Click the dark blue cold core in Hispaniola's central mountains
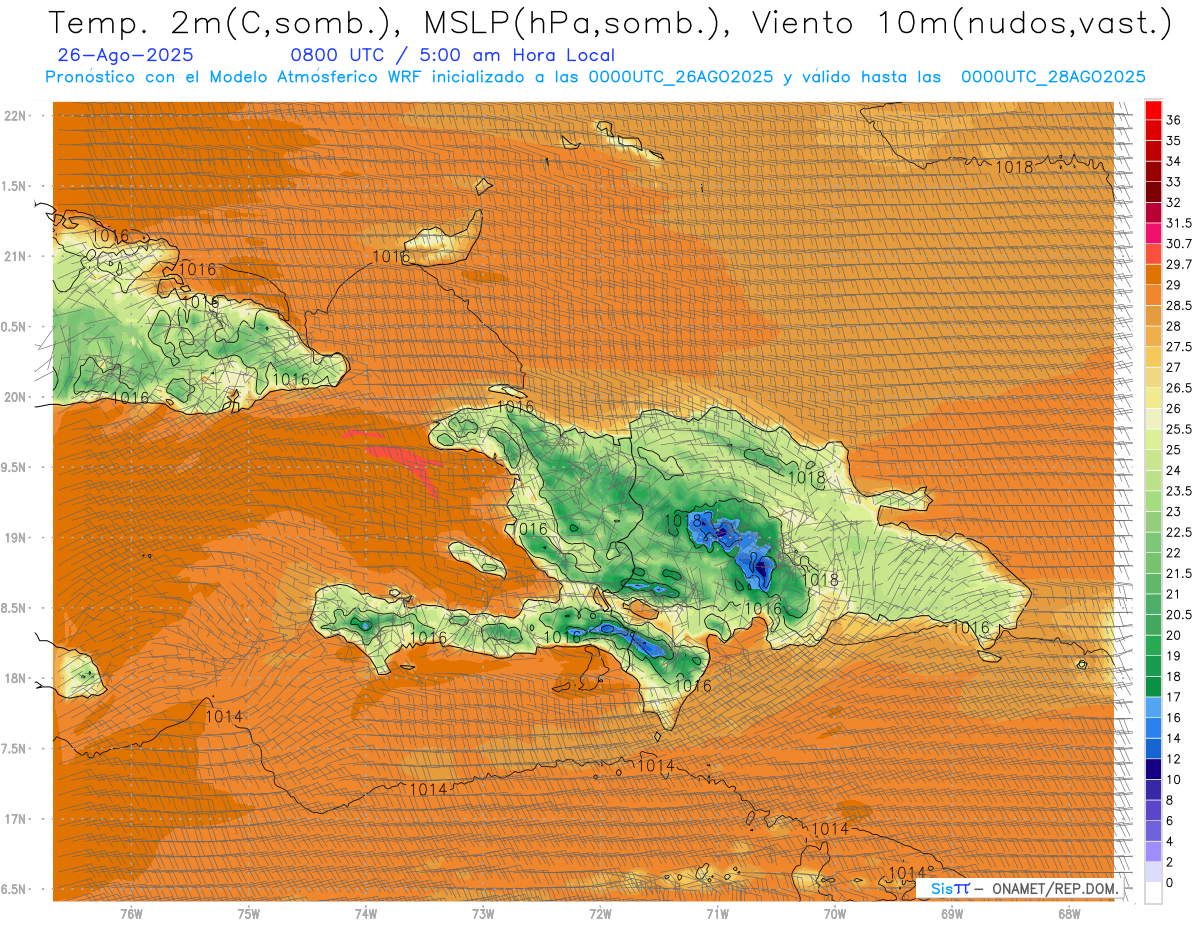Screen dimensions: 1200x927 pos(761,570)
